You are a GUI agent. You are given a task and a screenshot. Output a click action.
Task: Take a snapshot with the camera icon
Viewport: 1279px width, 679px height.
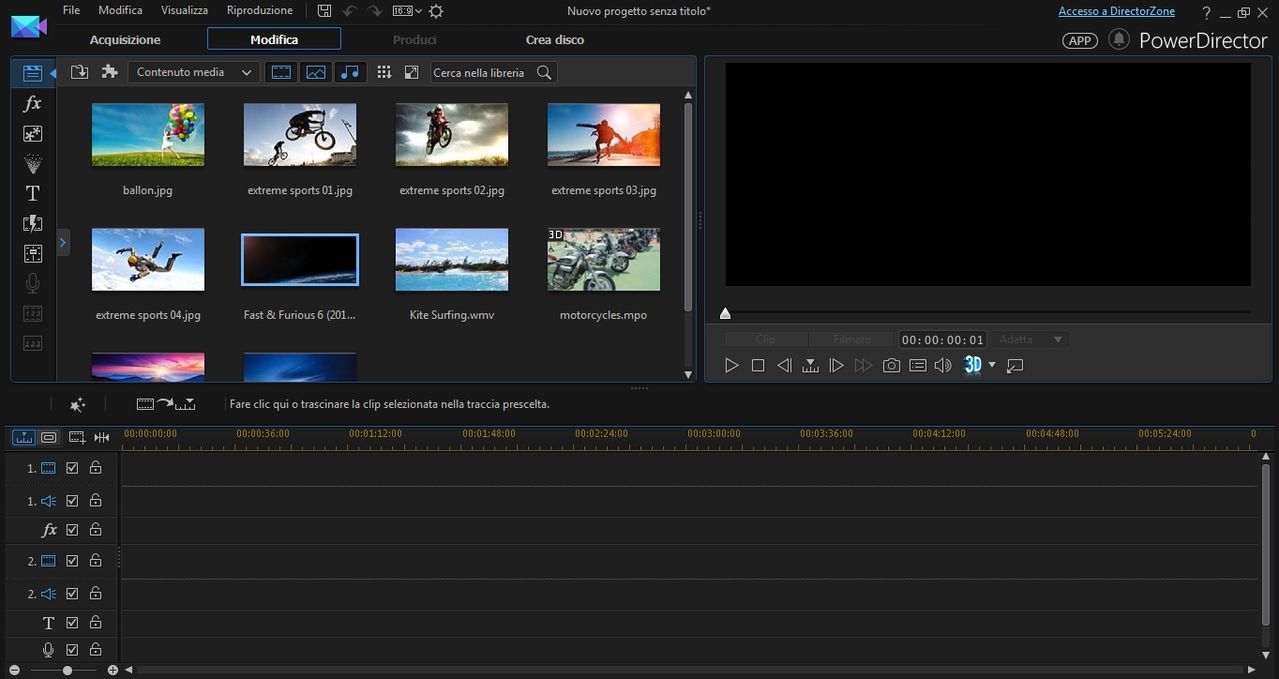[891, 366]
